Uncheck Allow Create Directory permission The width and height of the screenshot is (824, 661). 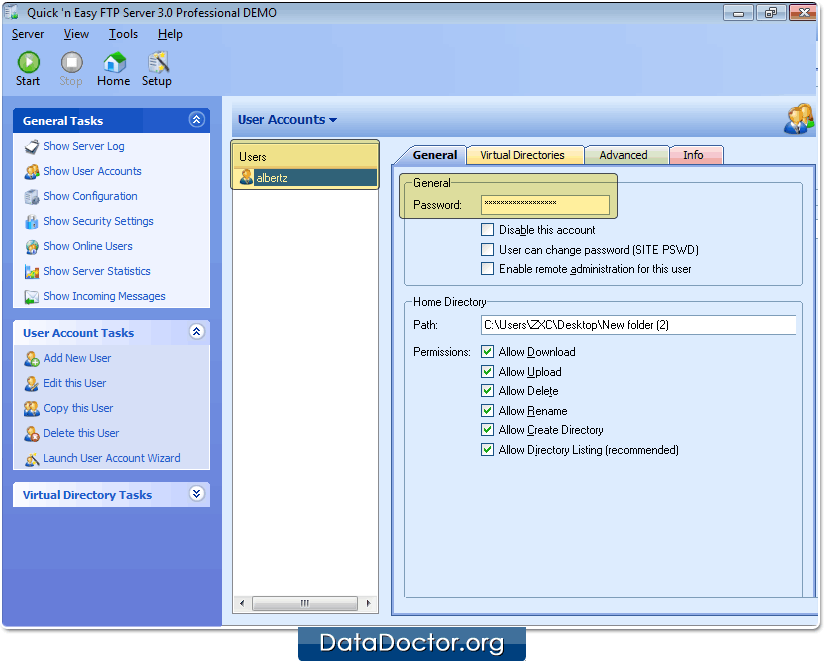(487, 430)
